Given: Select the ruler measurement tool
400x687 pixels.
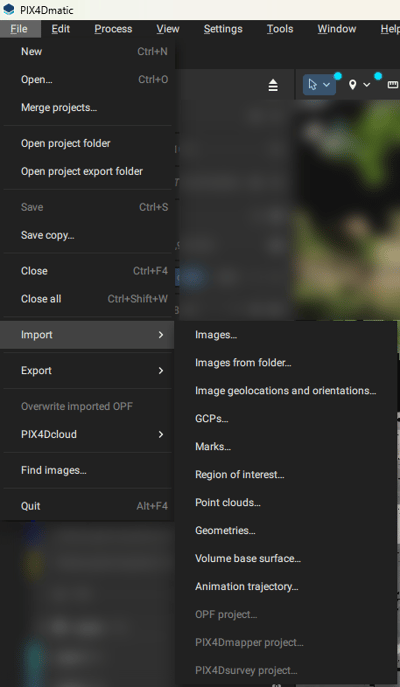Looking at the screenshot, I should 393,85.
